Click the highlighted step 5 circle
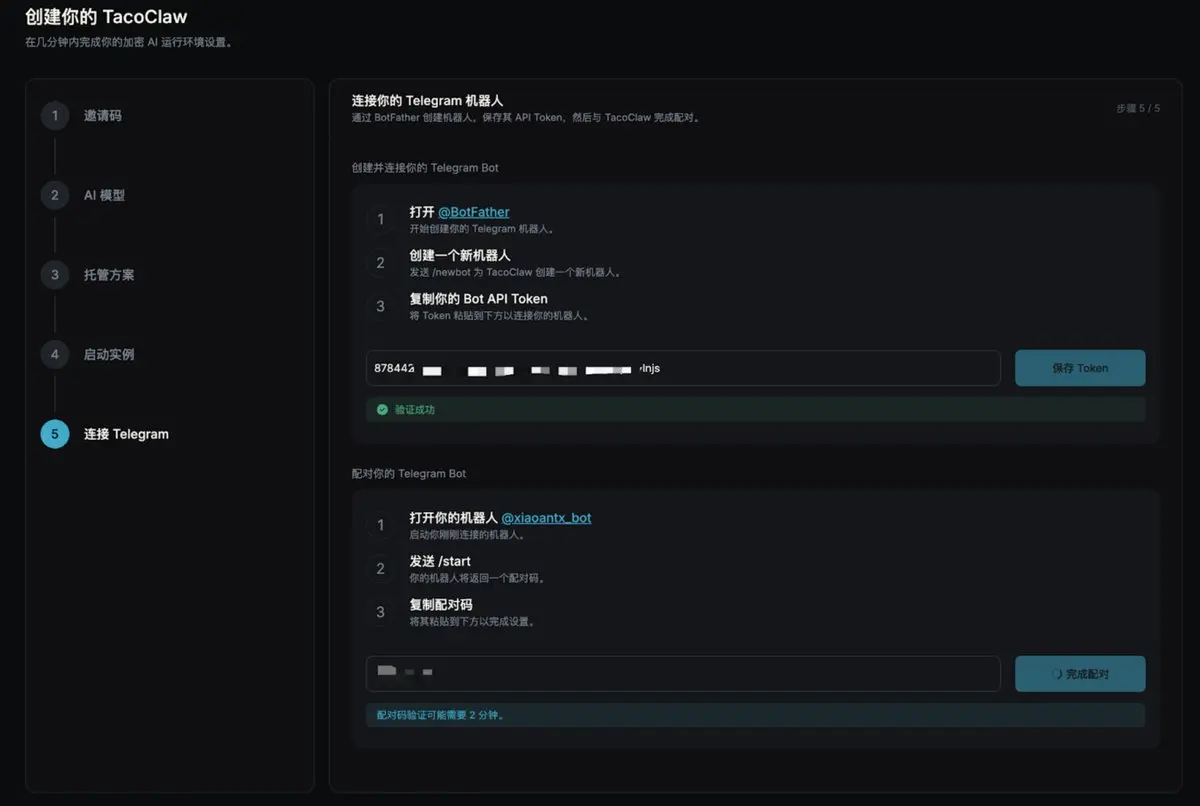The width and height of the screenshot is (1200, 806). pyautogui.click(x=55, y=434)
